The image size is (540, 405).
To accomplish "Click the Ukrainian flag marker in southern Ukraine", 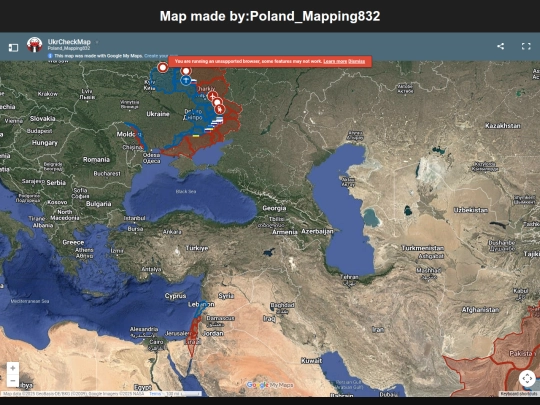I will coord(196,136).
